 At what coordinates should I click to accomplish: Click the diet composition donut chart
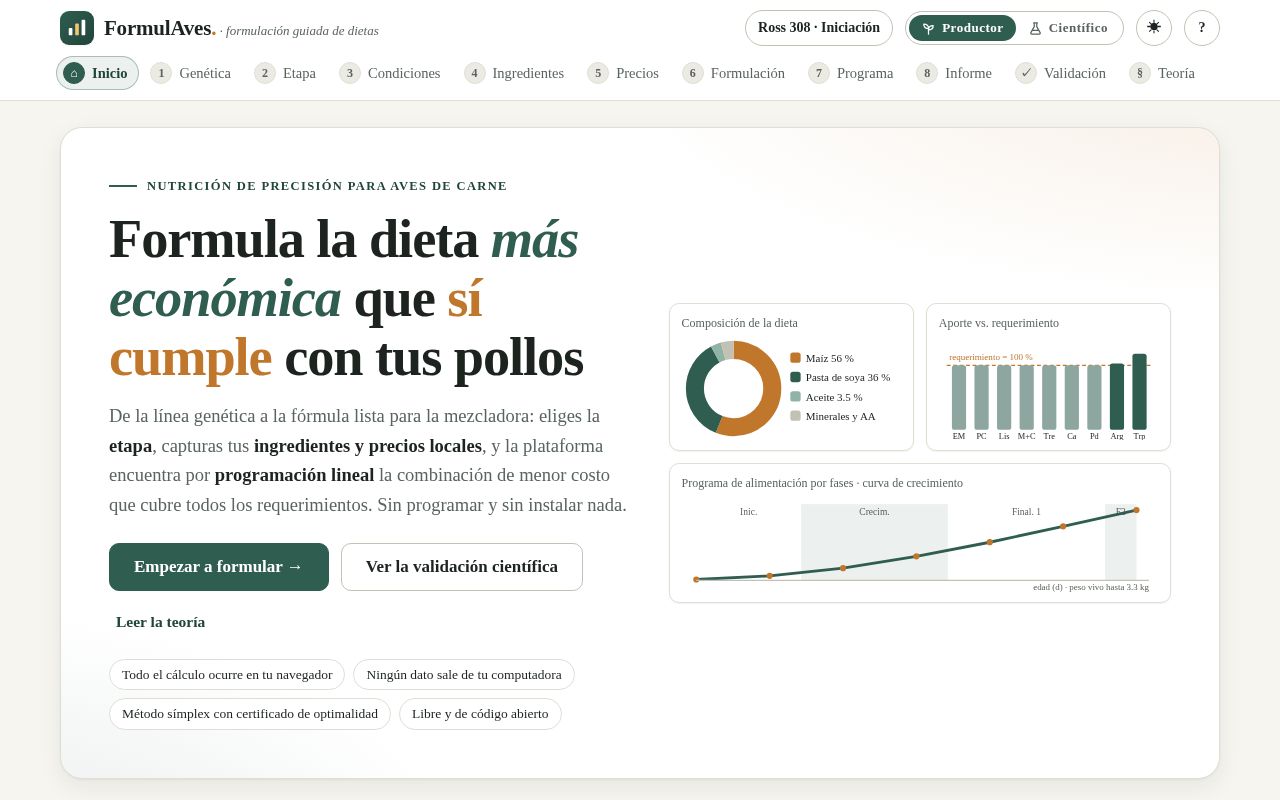[734, 388]
